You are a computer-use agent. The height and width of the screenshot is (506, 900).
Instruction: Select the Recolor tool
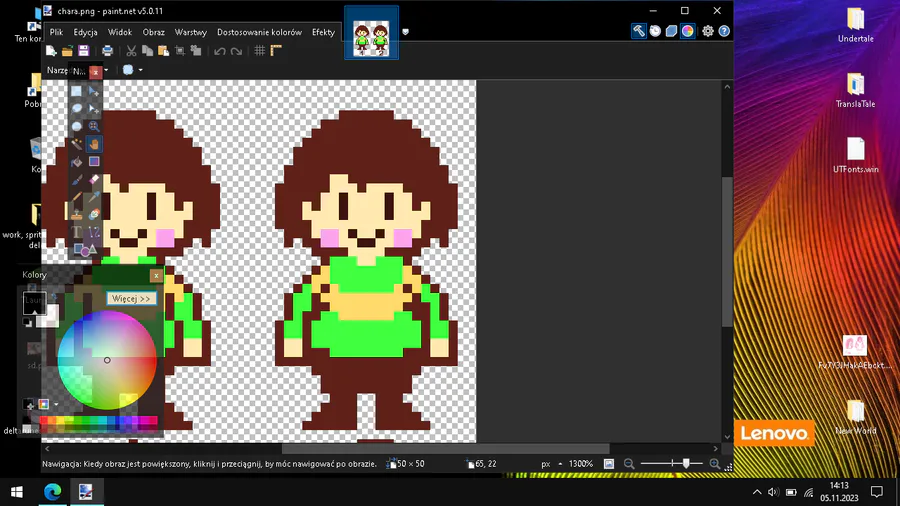(x=94, y=215)
